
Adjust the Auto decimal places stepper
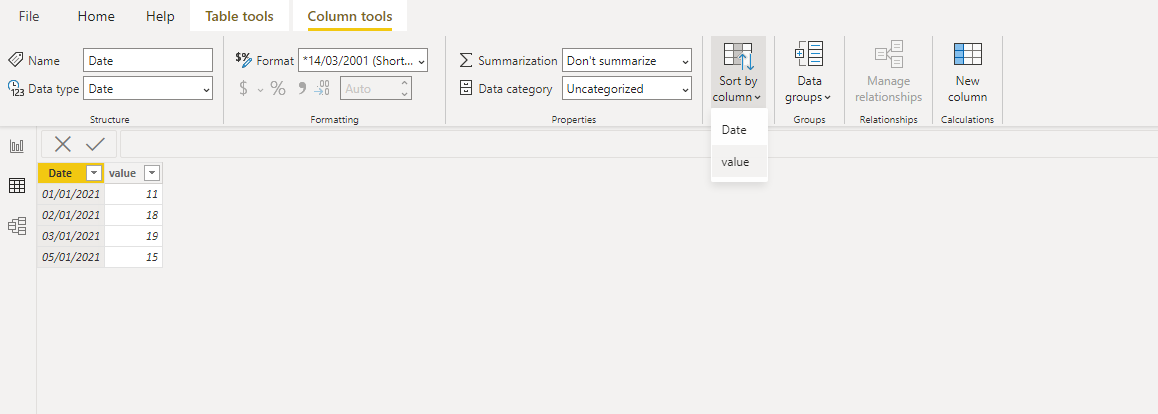(404, 89)
